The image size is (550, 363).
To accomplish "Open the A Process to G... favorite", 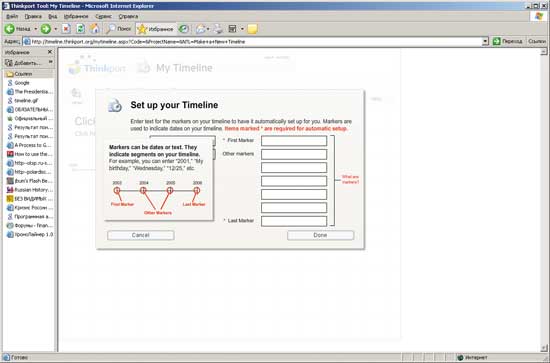I will coord(30,145).
